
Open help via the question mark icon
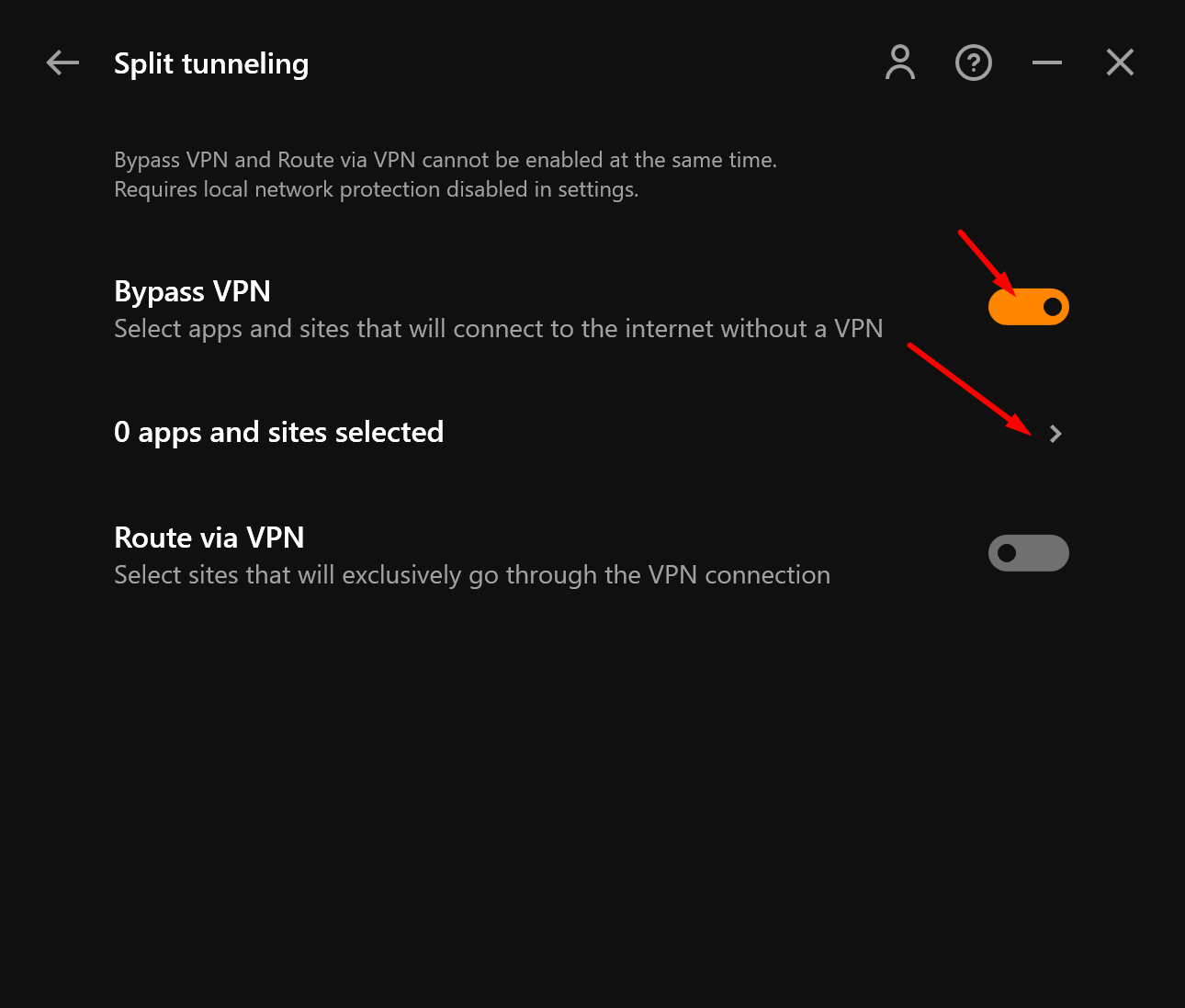pyautogui.click(x=974, y=62)
